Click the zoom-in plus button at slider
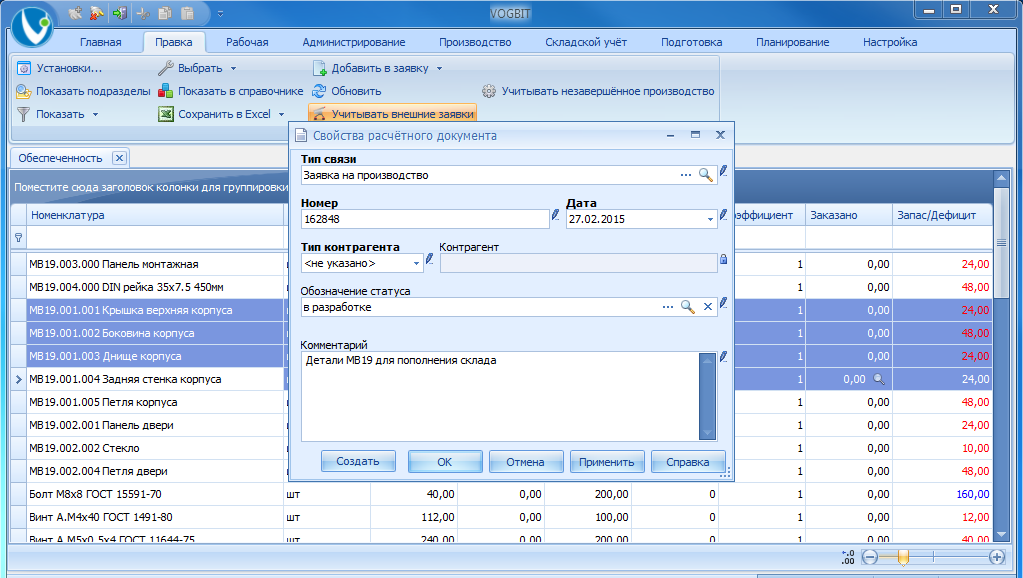The image size is (1023, 578). (996, 556)
